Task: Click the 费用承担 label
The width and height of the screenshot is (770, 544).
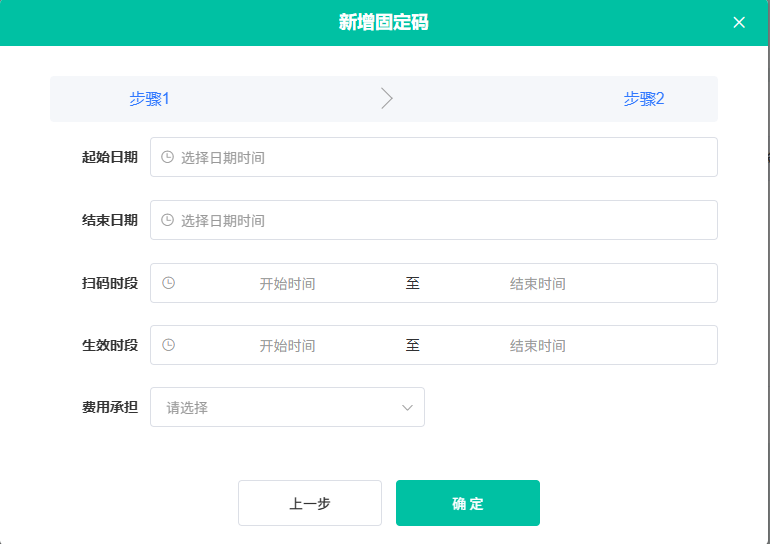Action: [110, 407]
